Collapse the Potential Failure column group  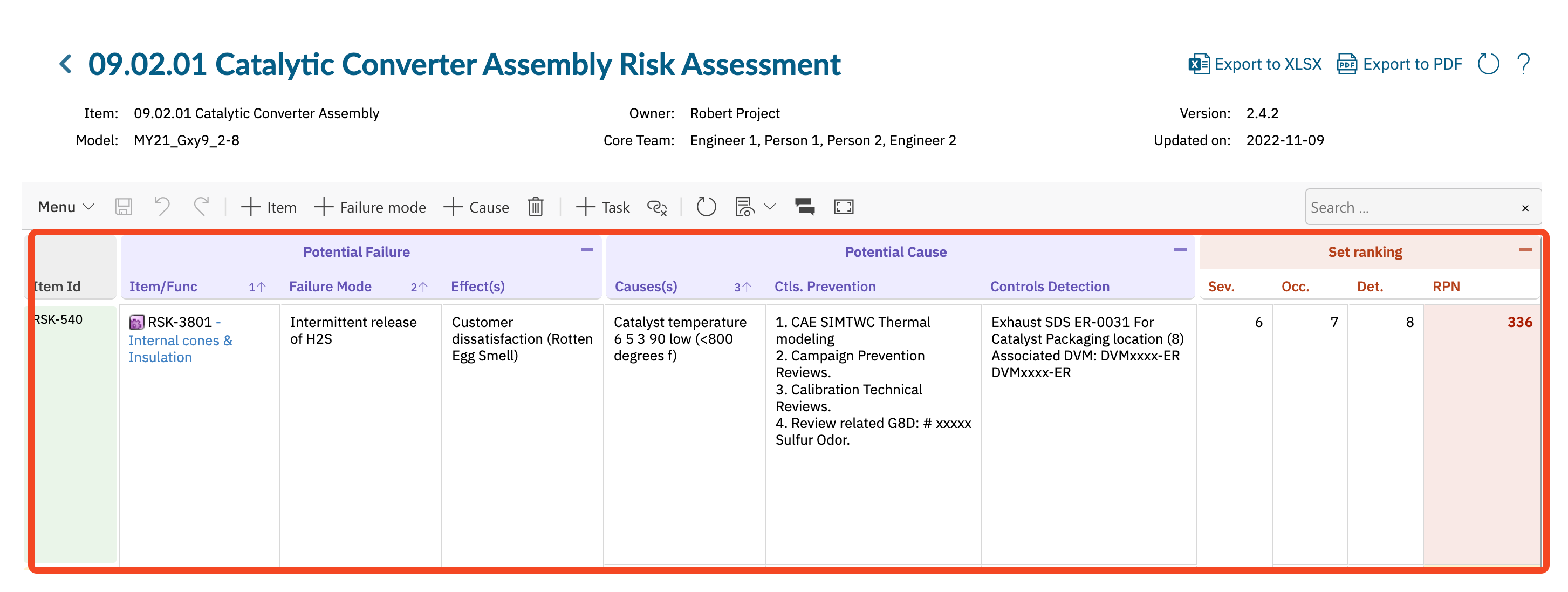tap(587, 249)
